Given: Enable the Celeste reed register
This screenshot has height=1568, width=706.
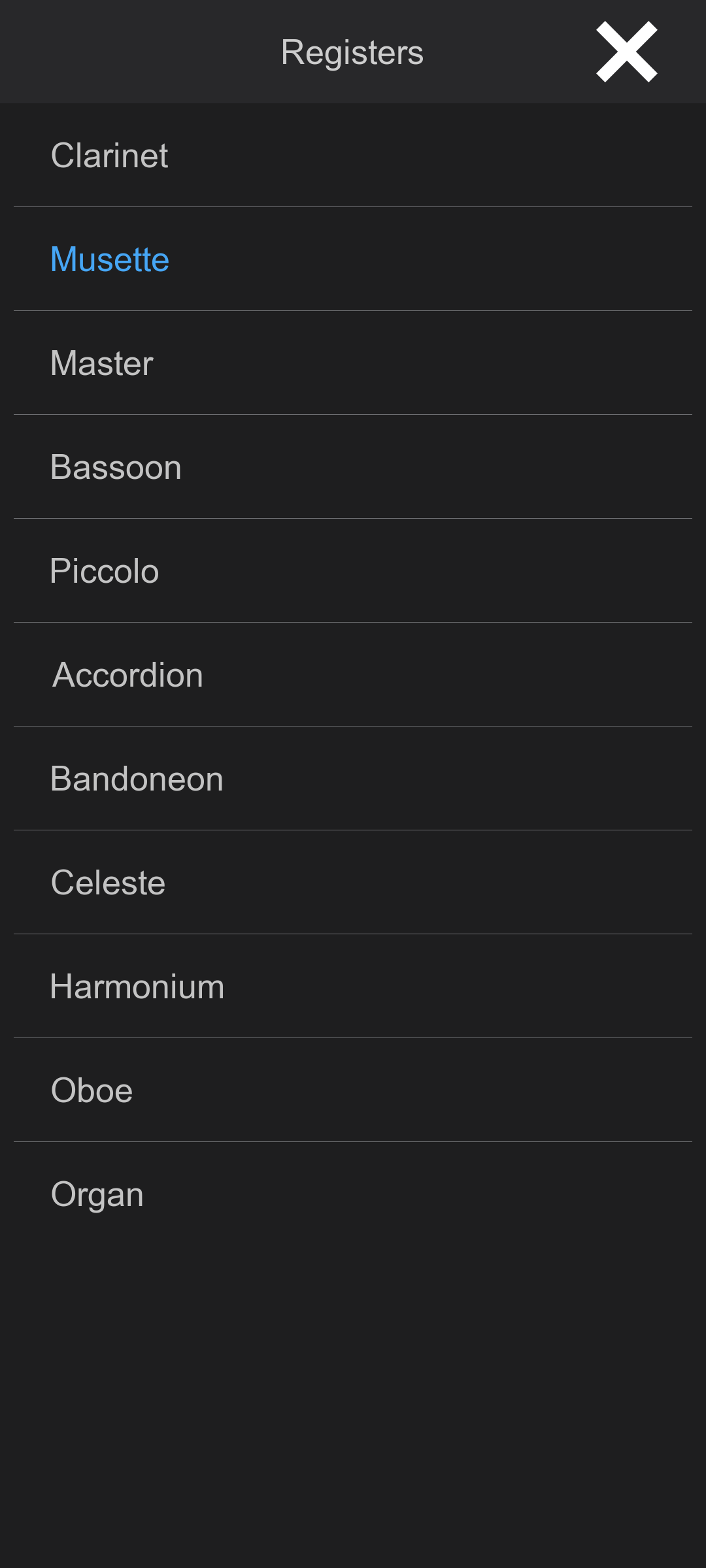Looking at the screenshot, I should tap(108, 883).
